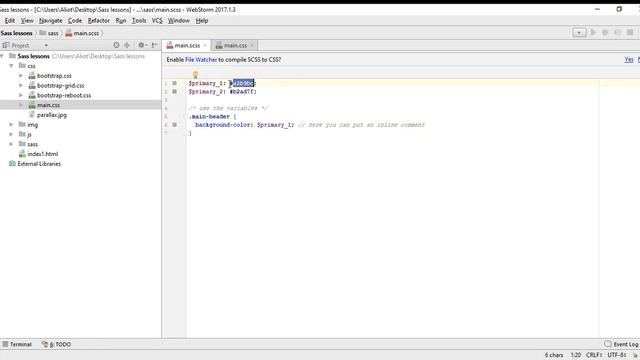Click the Run play icon in toolbar
The image size is (640, 360).
click(x=593, y=32)
